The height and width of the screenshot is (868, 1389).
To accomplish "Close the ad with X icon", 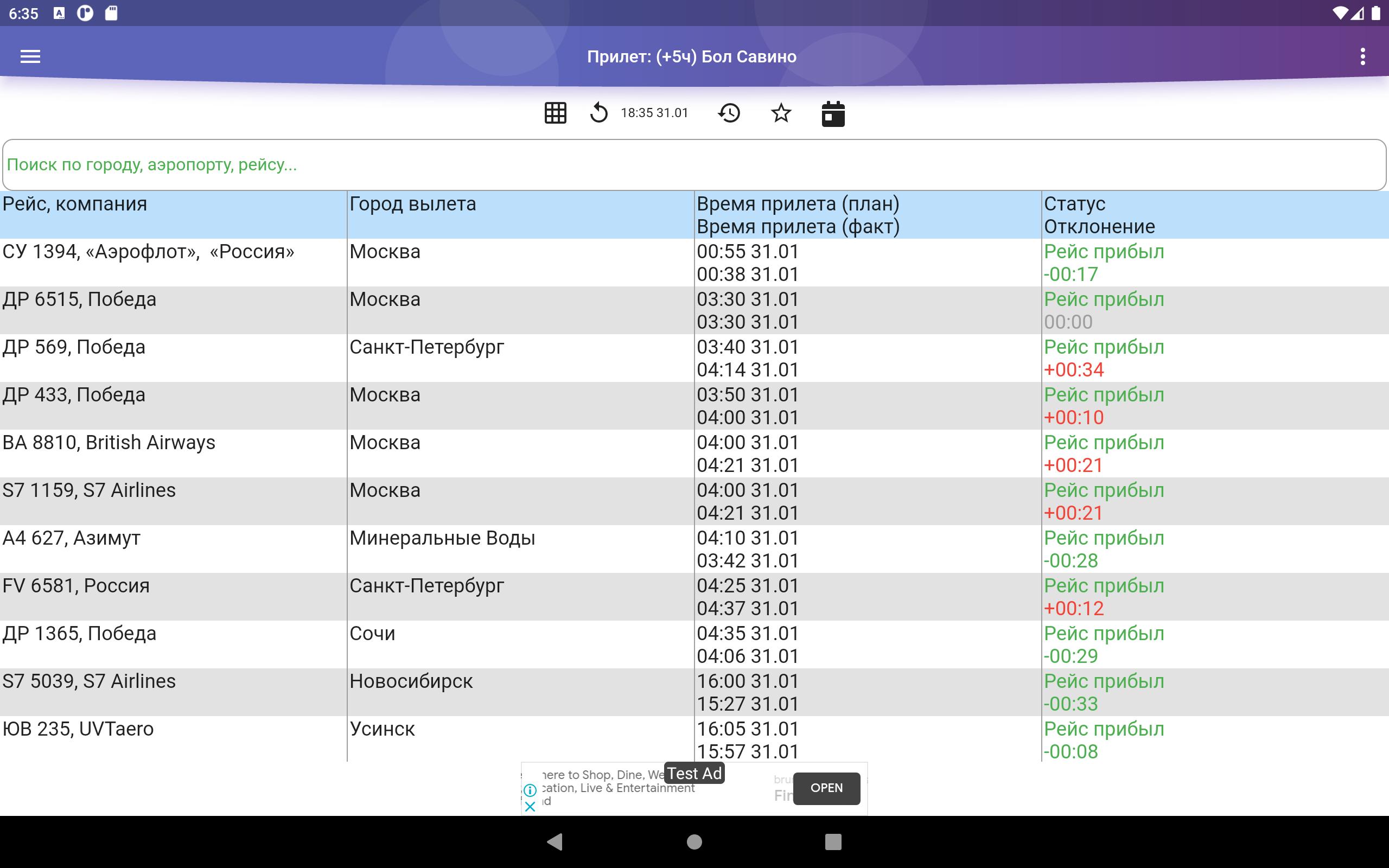I will [530, 807].
